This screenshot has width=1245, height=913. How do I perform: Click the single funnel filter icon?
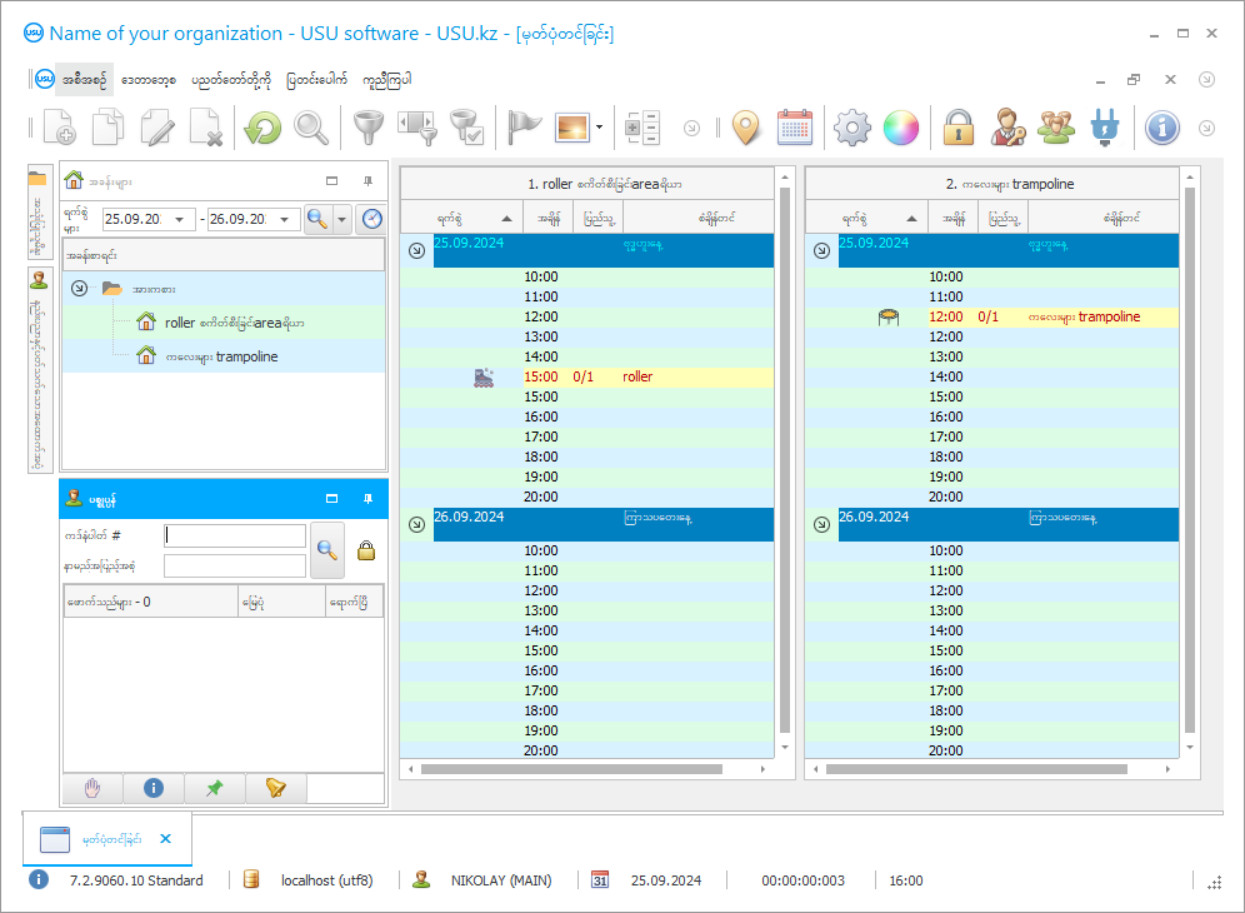click(x=369, y=128)
